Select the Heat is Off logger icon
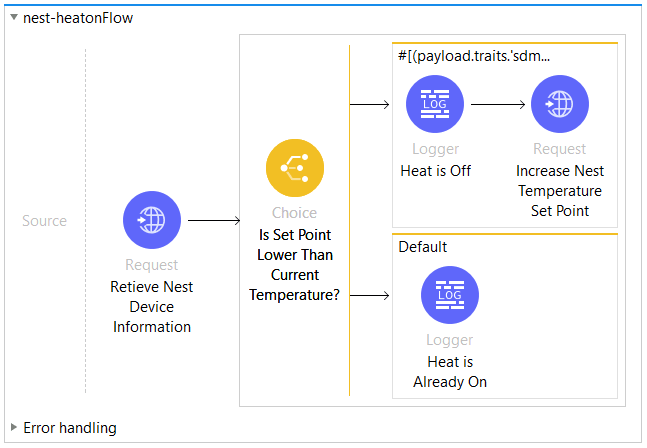Screen dimensions: 647x448 [435, 104]
